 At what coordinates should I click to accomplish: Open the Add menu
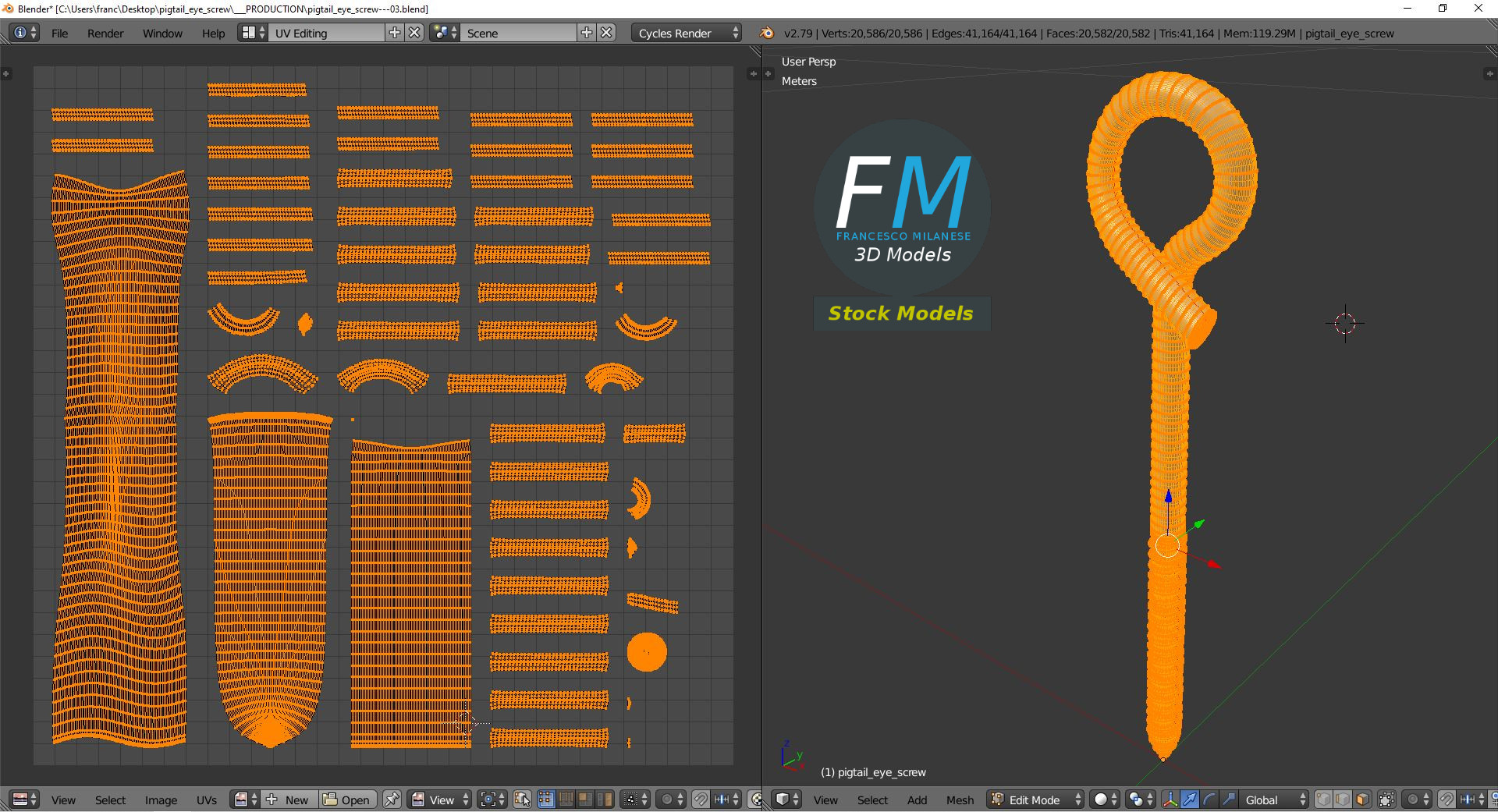tap(917, 800)
